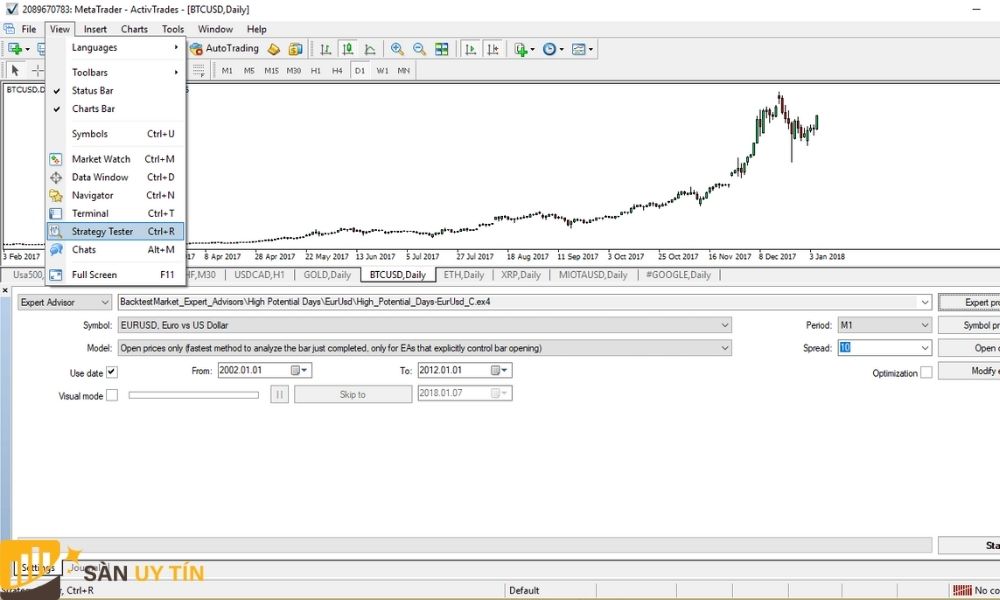Select the M15 timeframe

point(271,71)
